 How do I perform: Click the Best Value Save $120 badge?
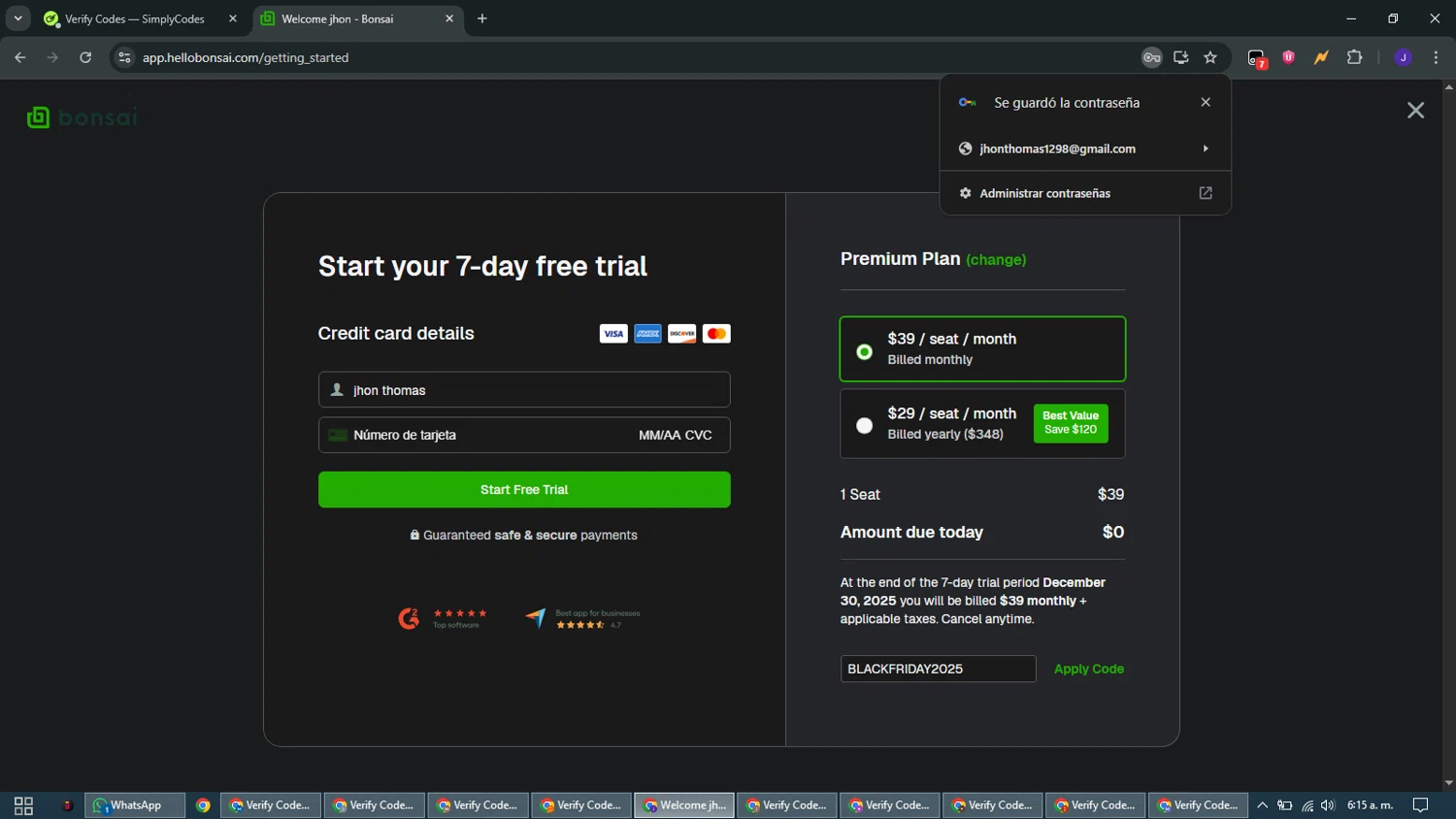(x=1071, y=423)
